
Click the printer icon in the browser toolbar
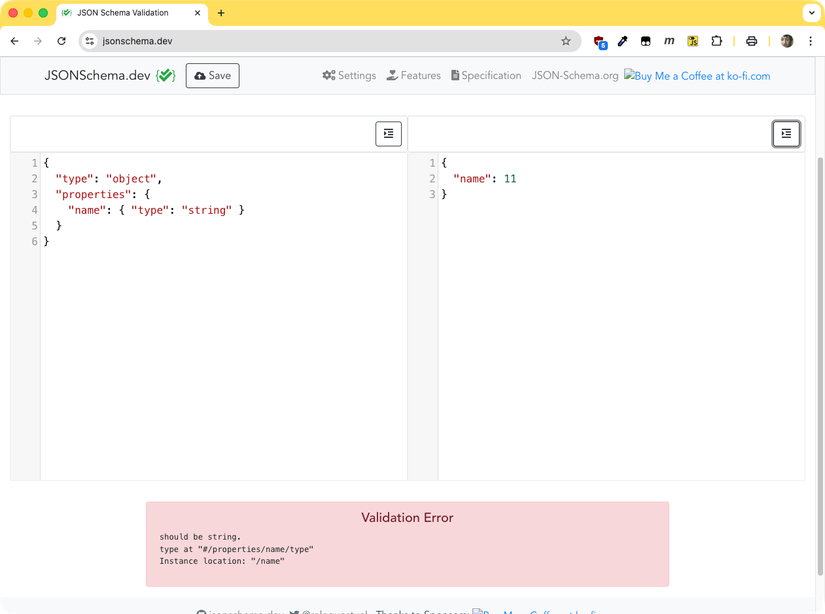coord(751,41)
